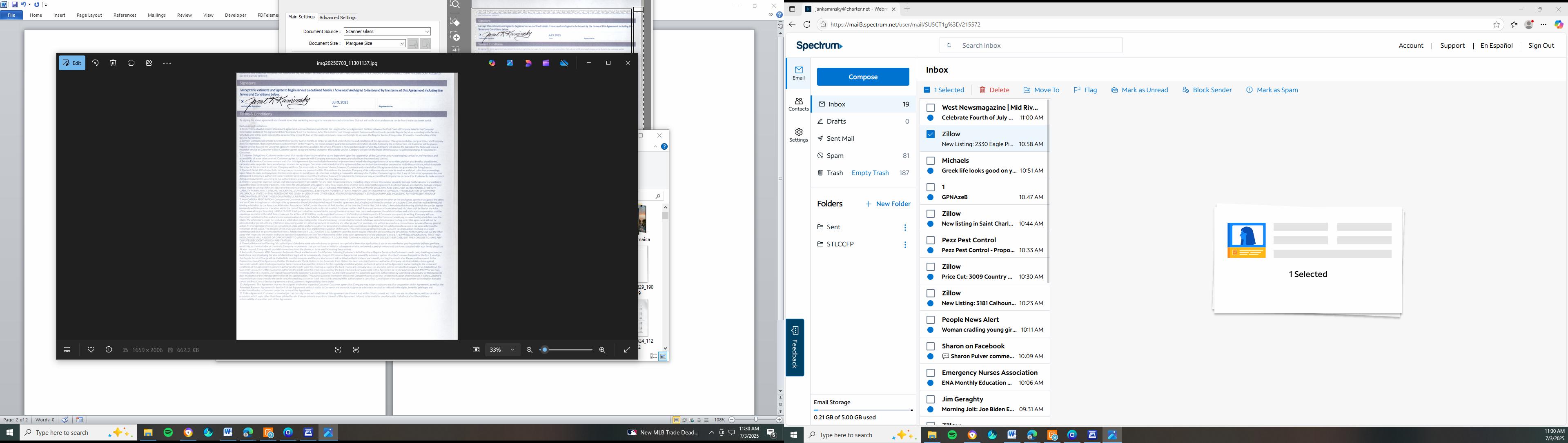Switch to Advanced Settings tab
This screenshot has width=1568, height=443.
coord(338,18)
